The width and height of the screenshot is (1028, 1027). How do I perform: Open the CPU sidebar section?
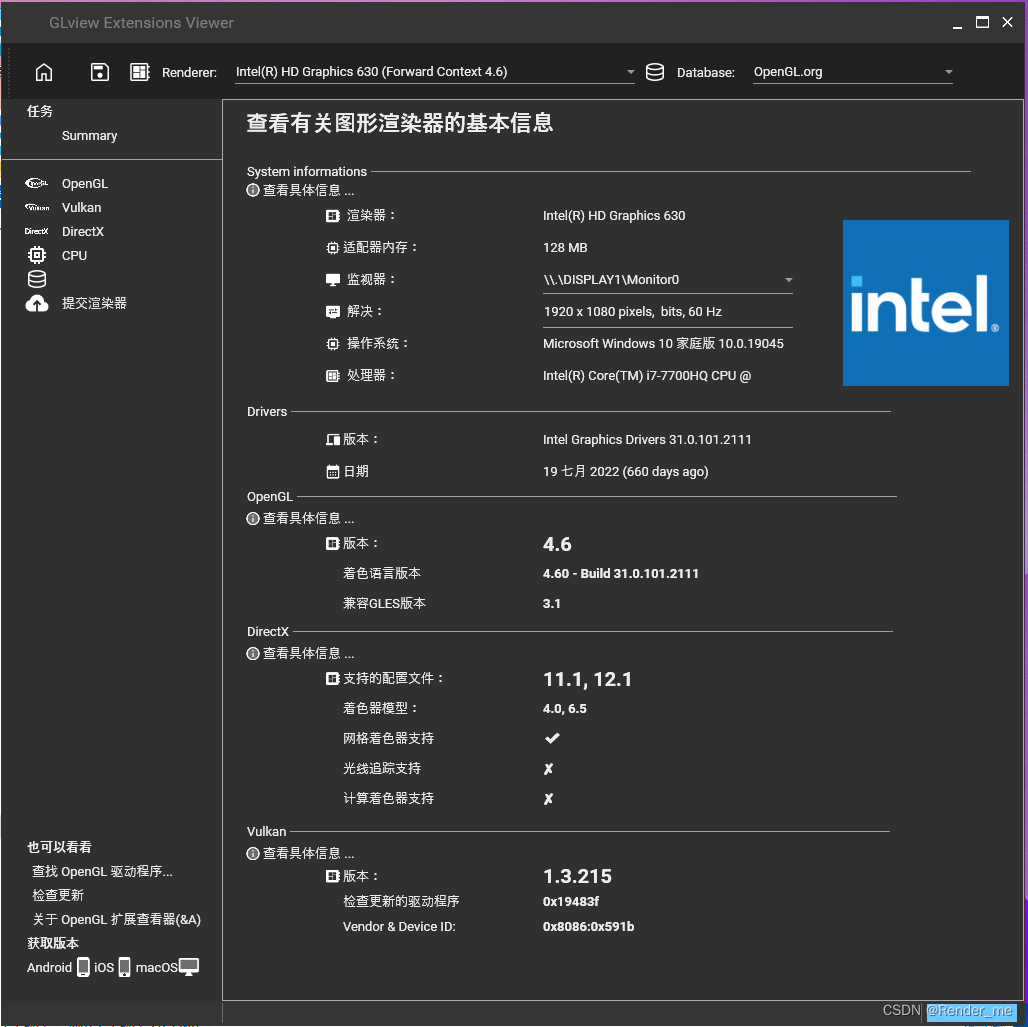(74, 255)
